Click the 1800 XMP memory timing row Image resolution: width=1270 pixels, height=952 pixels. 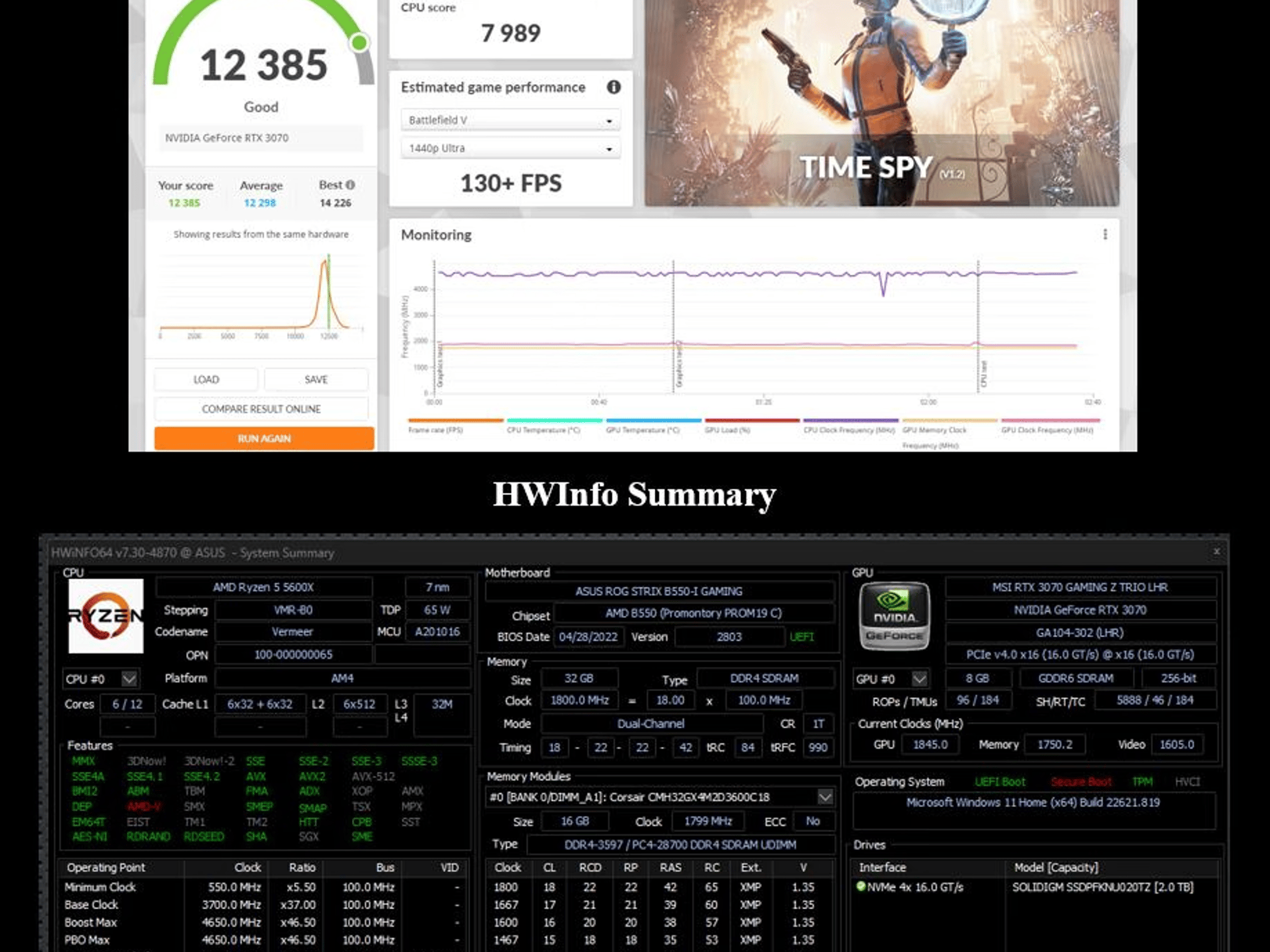pyautogui.click(x=659, y=887)
